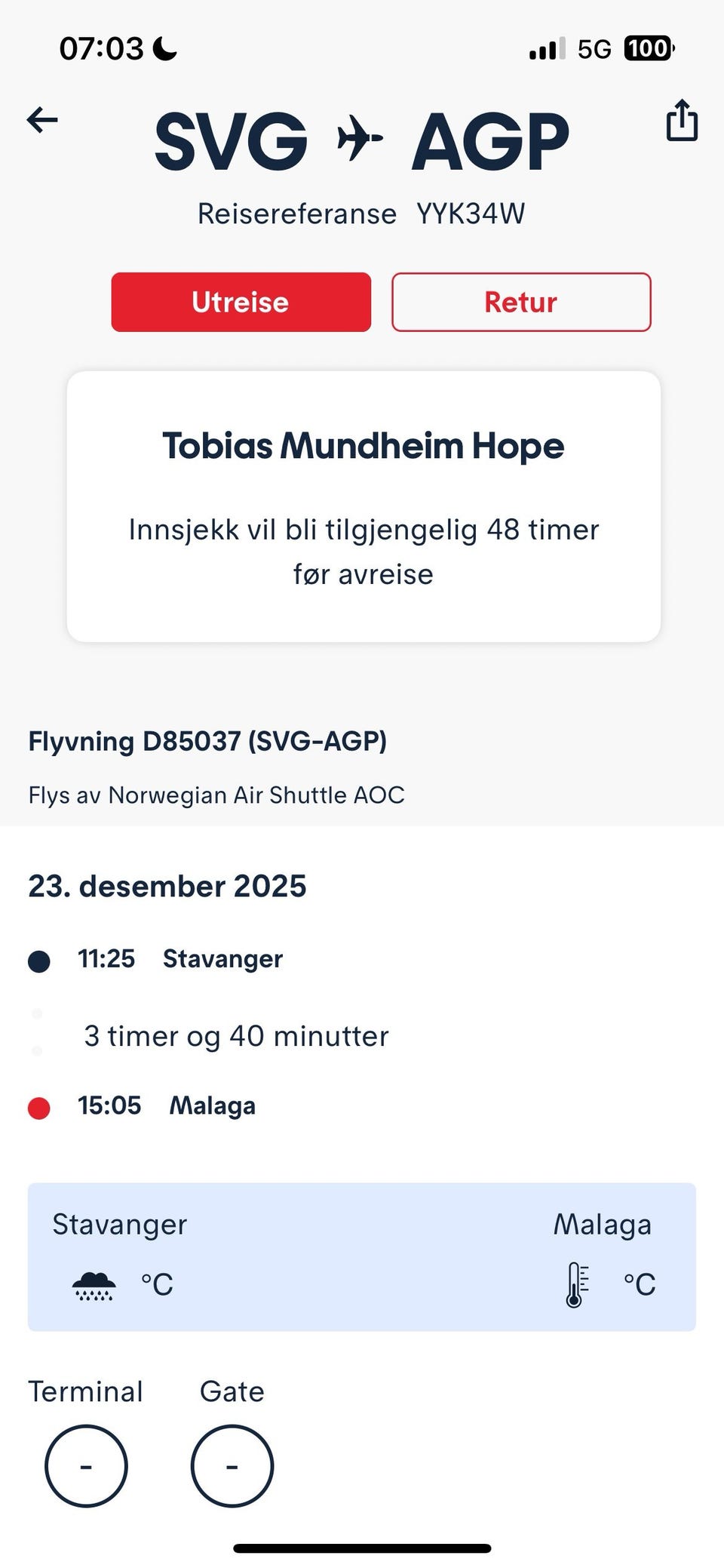Tap booking reference YYK34W
The width and height of the screenshot is (724, 1568).
click(x=471, y=214)
